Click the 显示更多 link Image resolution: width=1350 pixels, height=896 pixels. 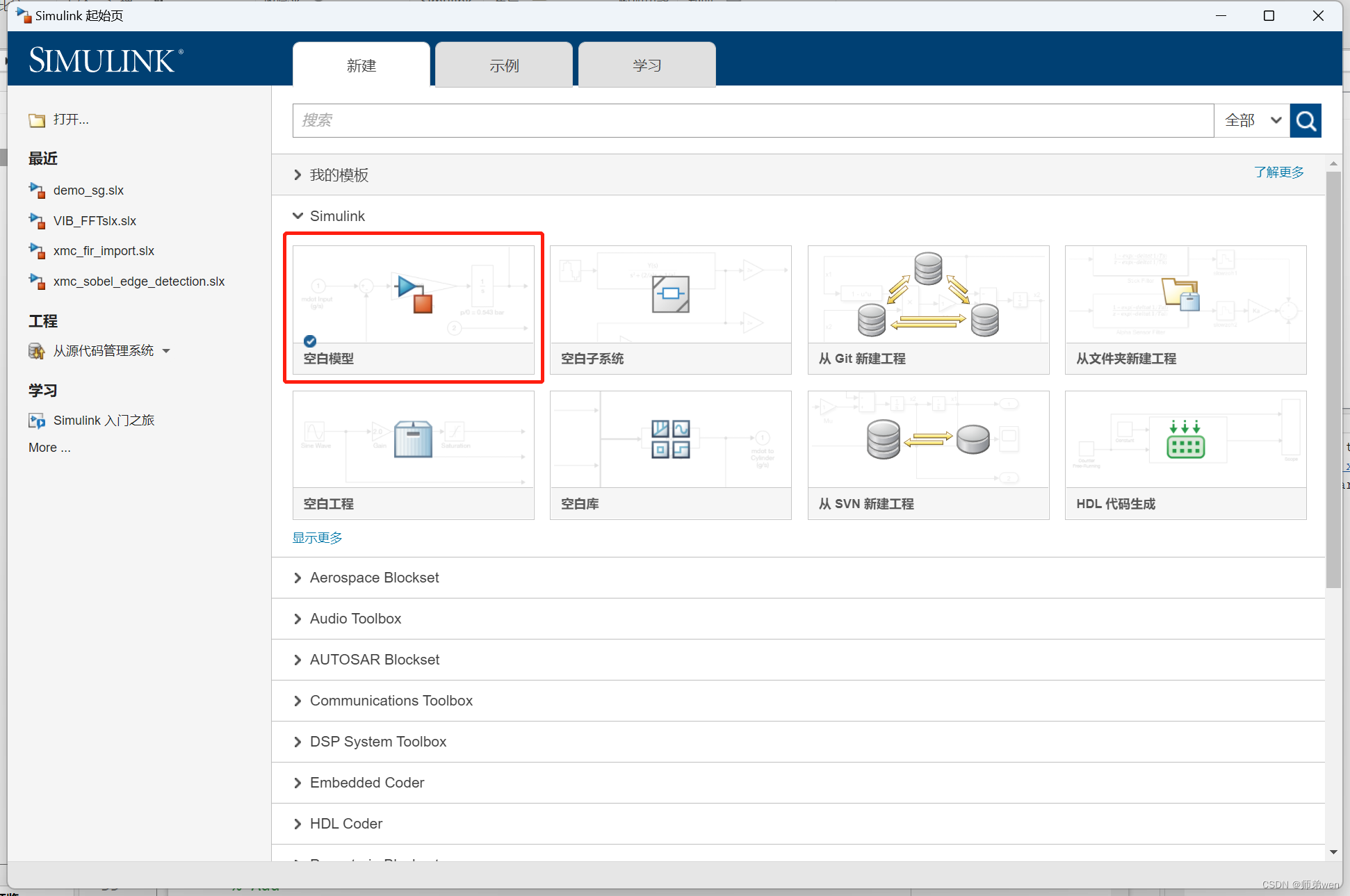pyautogui.click(x=317, y=538)
